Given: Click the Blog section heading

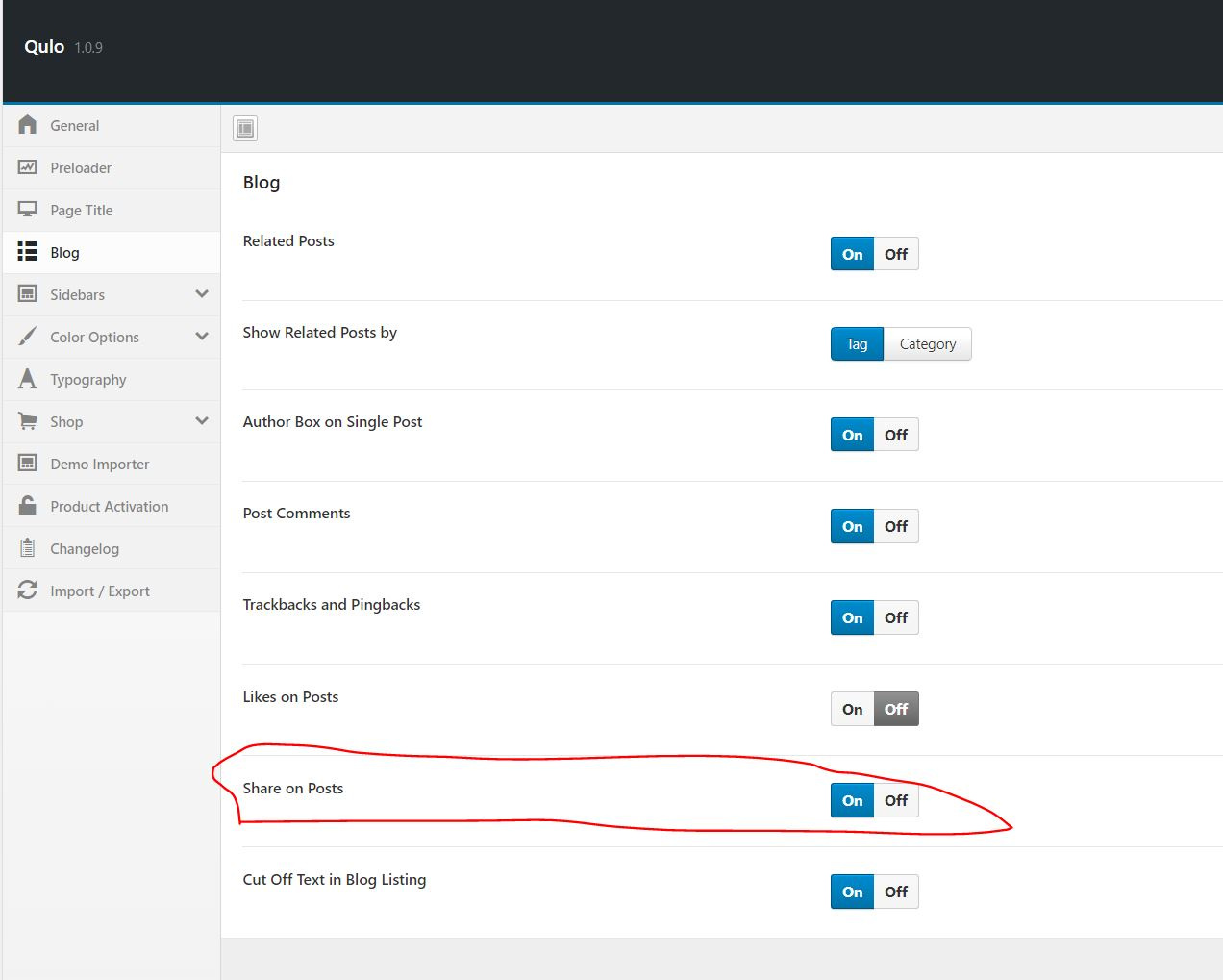Looking at the screenshot, I should point(262,183).
